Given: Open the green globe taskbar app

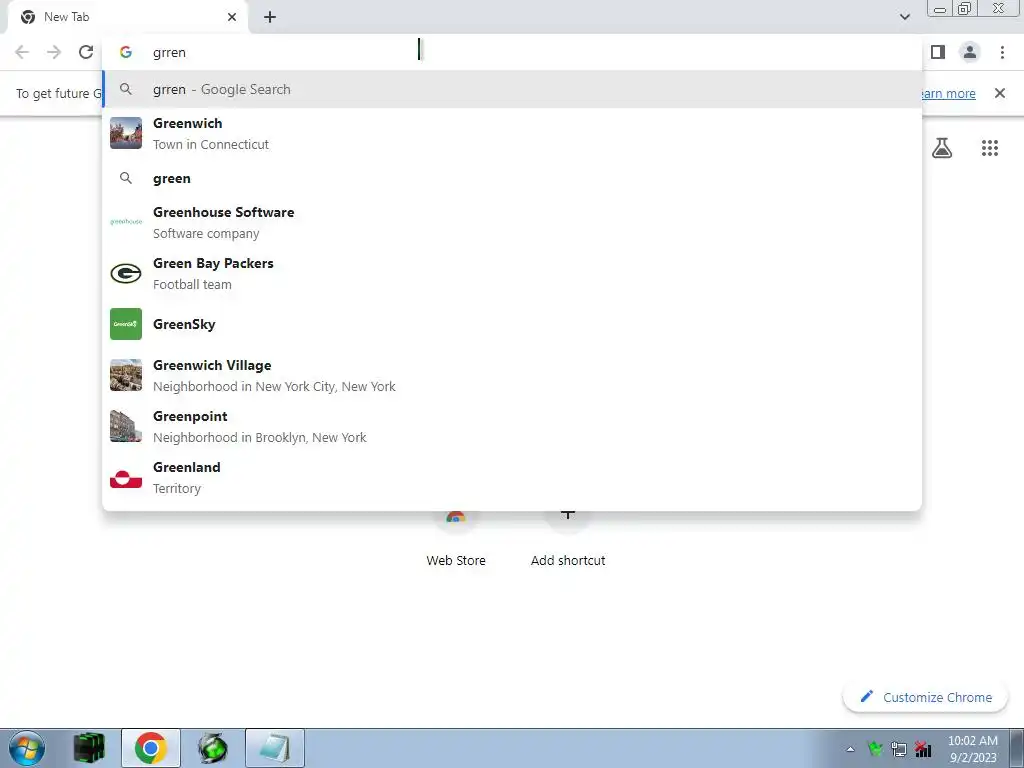Looking at the screenshot, I should coord(213,748).
